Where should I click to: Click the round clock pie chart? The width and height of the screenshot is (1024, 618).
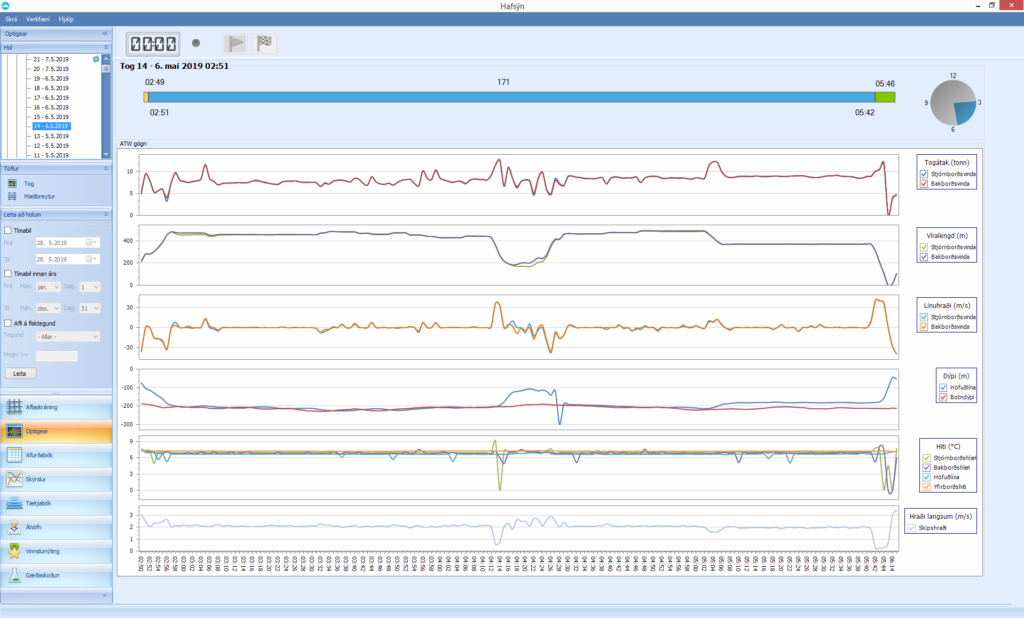click(x=953, y=103)
